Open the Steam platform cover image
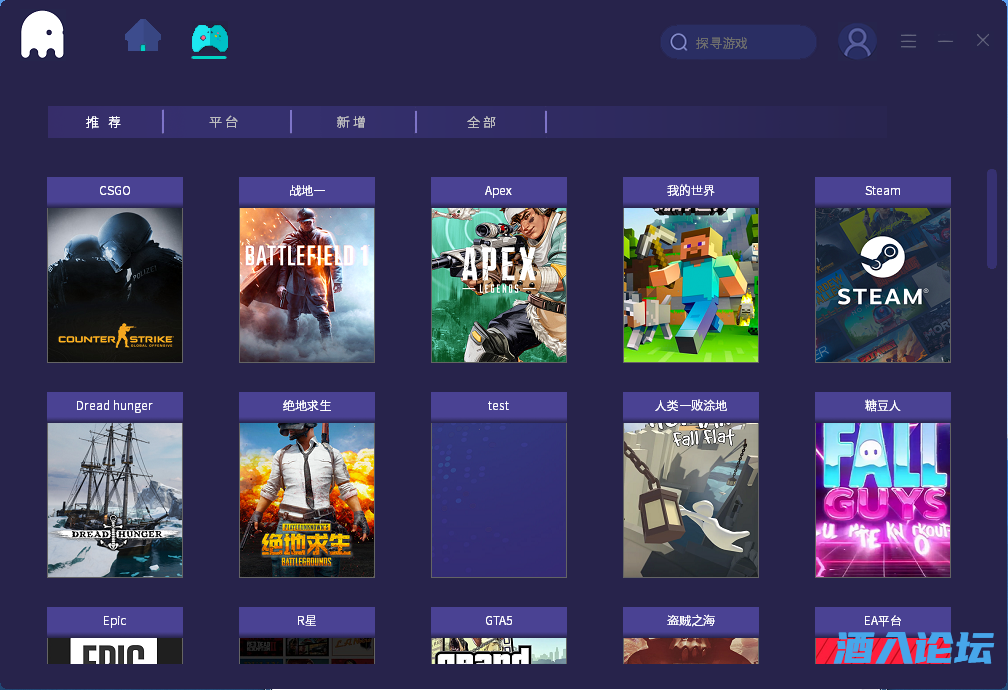 pyautogui.click(x=883, y=285)
